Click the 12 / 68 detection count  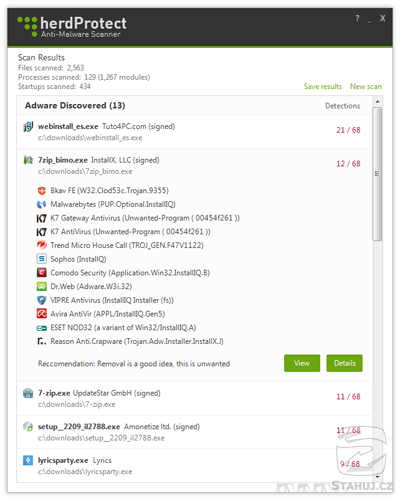click(348, 164)
